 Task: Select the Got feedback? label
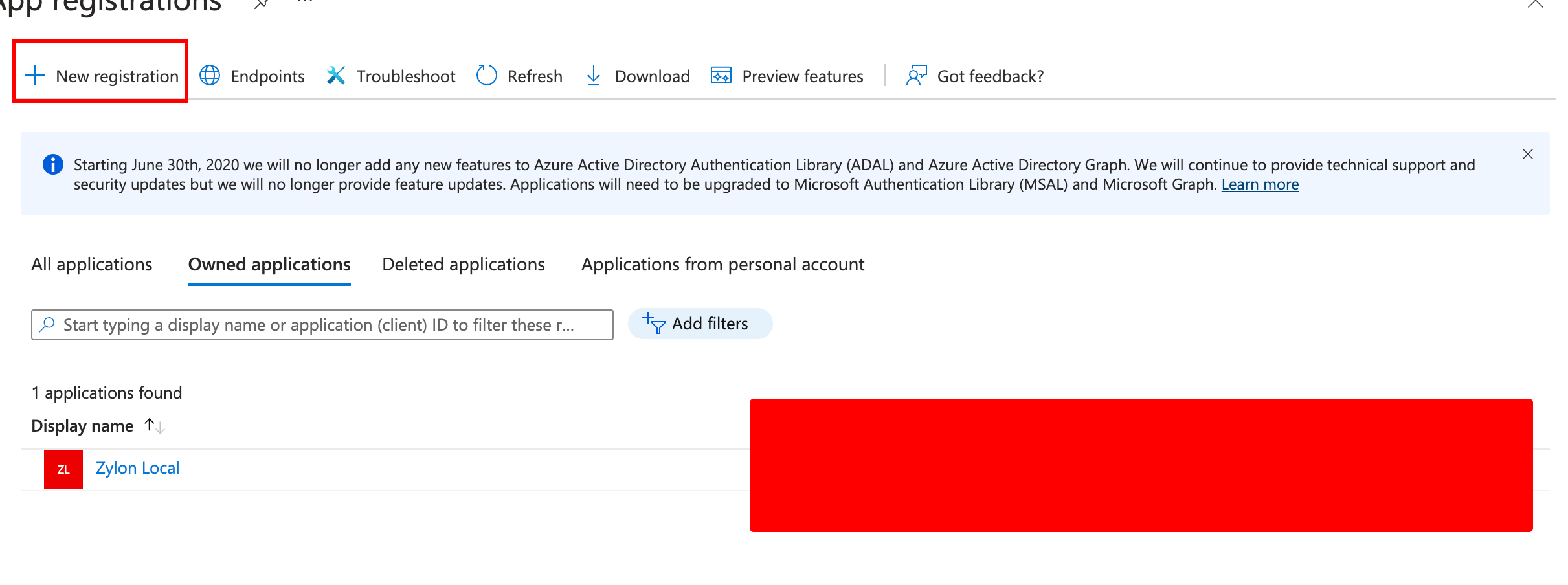(x=991, y=76)
